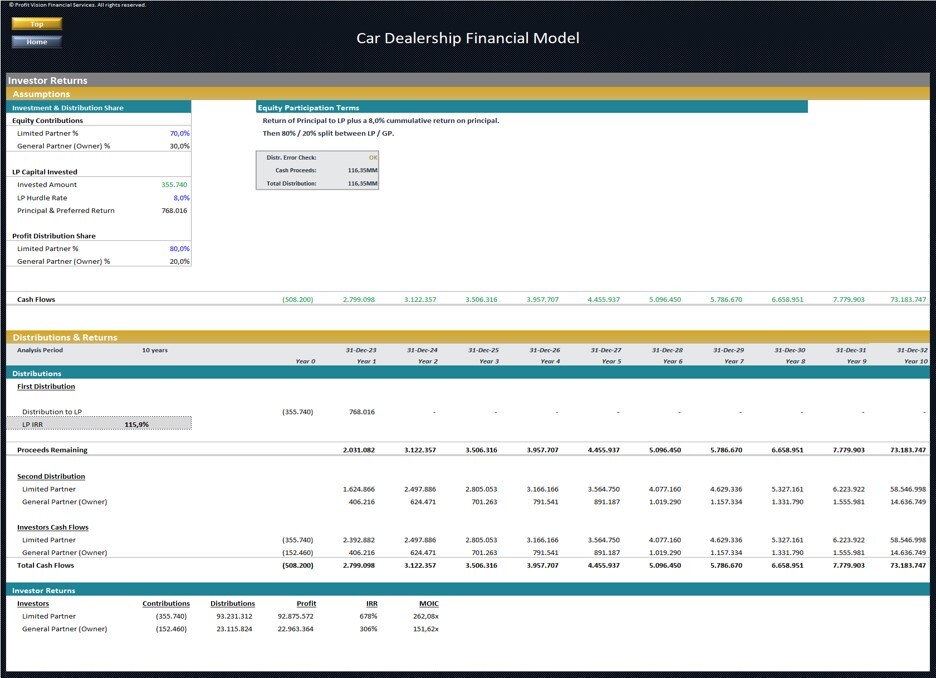Click the Total Distribution 116,35MM value
Viewport: 936px width, 678px height.
point(362,183)
